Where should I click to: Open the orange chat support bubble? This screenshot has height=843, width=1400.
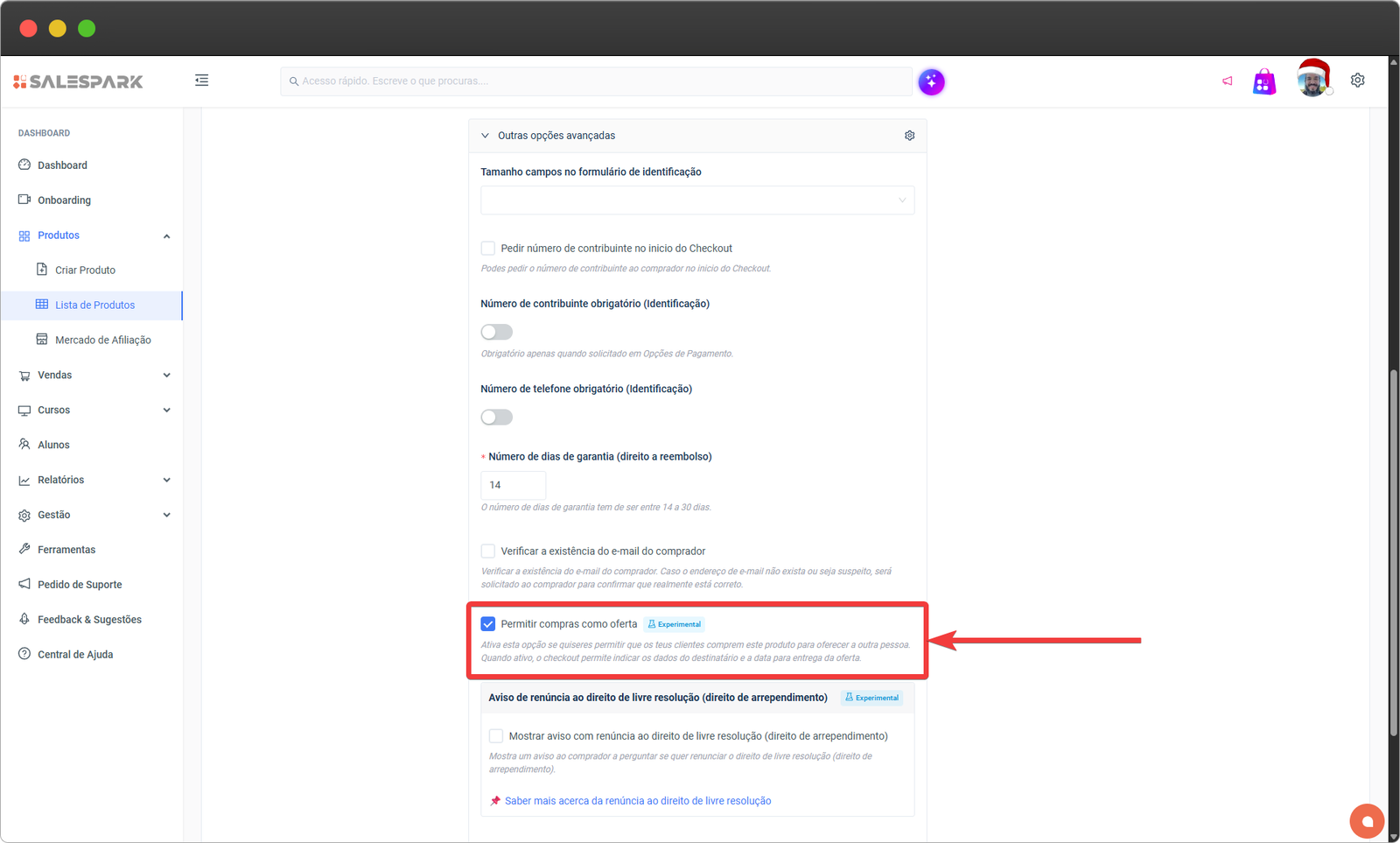pos(1366,821)
